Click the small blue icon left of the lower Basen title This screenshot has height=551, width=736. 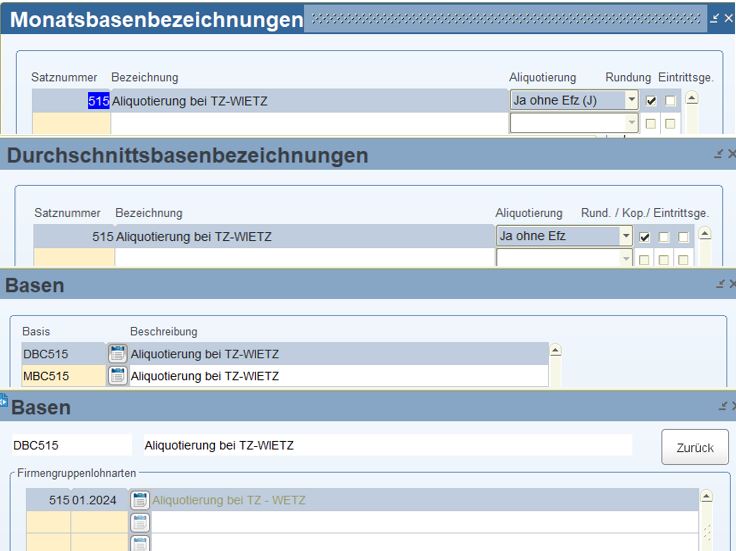pos(4,401)
